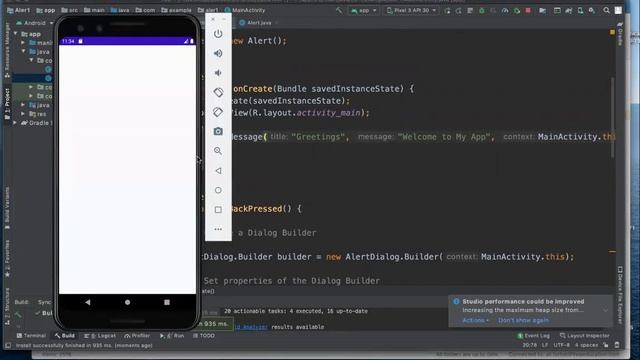Open the Layout Inspector panel
The image size is (640, 360).
(x=584, y=336)
